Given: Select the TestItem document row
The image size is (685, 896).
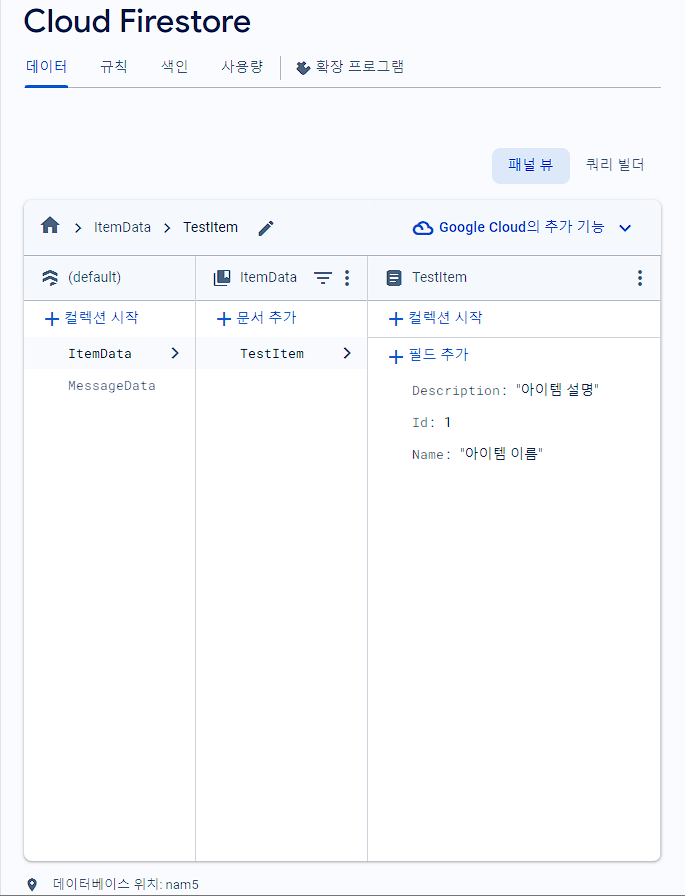Looking at the screenshot, I should 282,353.
